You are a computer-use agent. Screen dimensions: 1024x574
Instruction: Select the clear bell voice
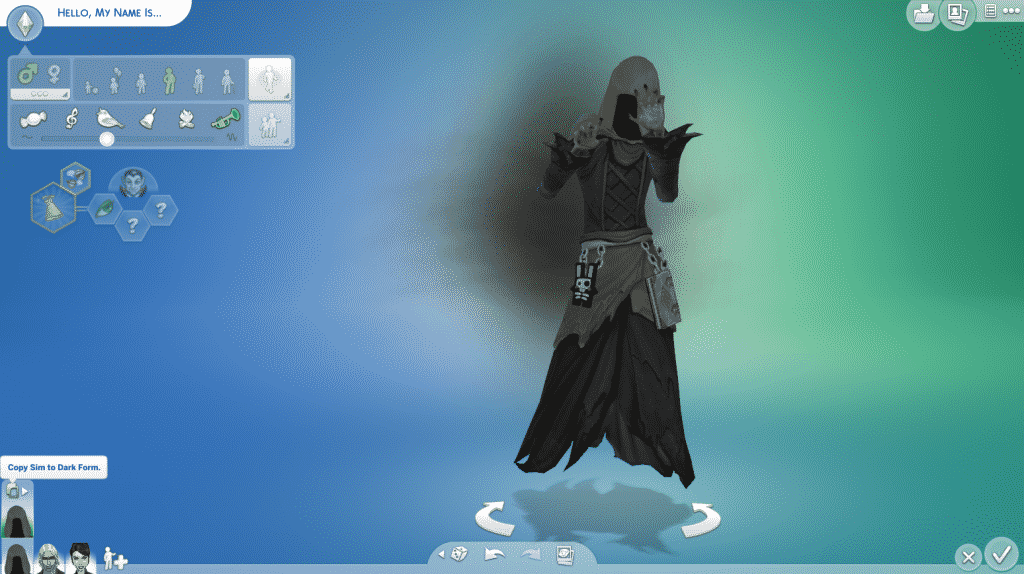pyautogui.click(x=148, y=119)
